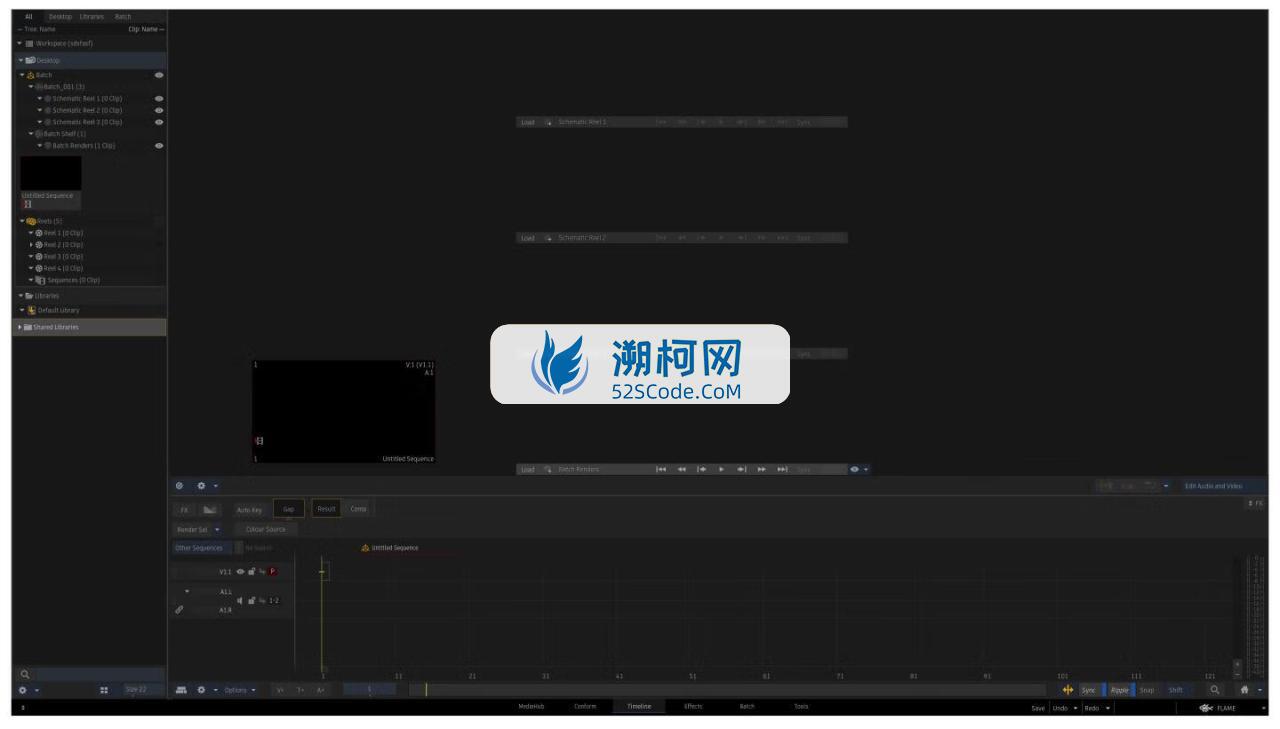
Task: Click play in Batch Renders player
Action: click(722, 468)
